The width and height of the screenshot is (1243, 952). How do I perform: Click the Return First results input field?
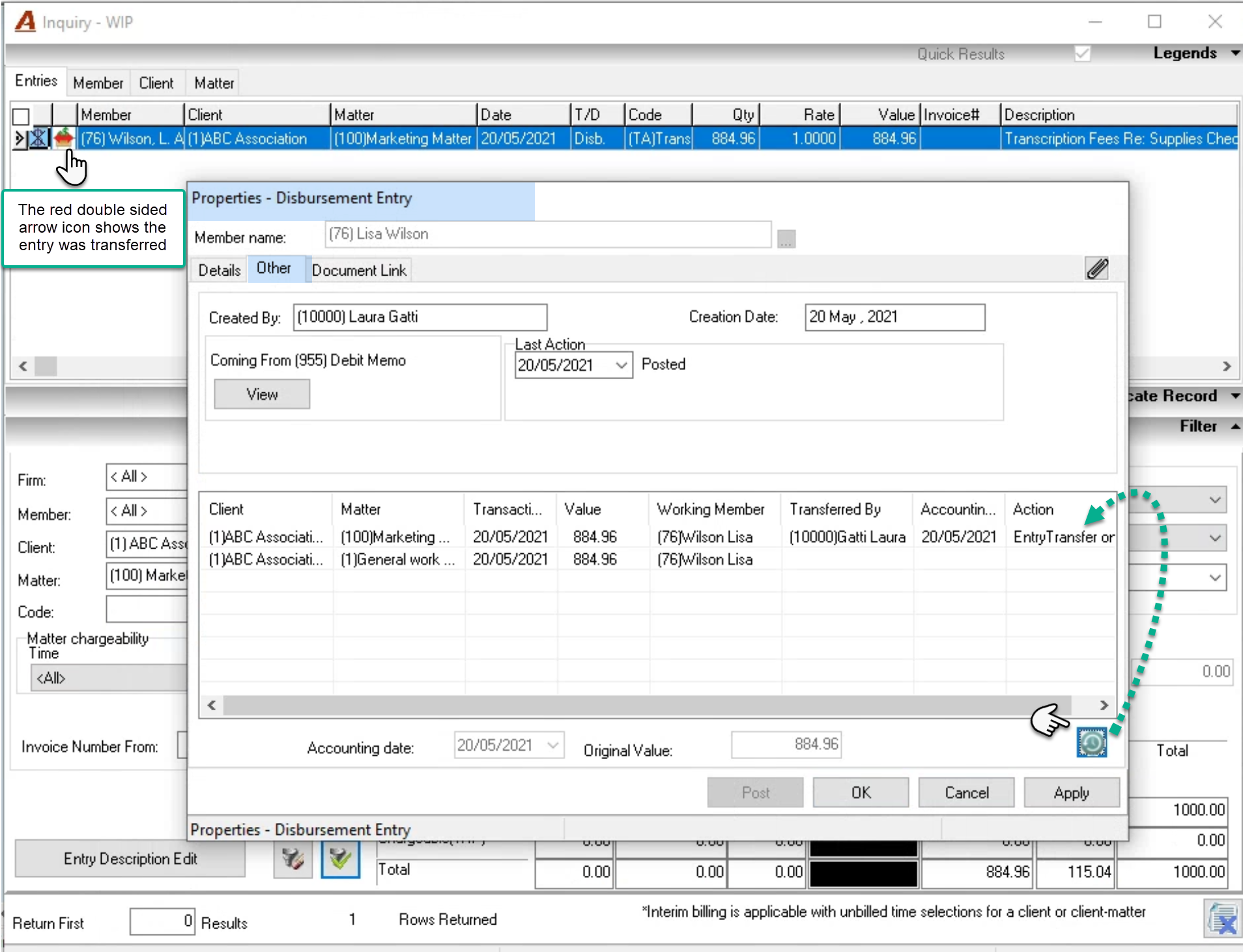tap(162, 921)
